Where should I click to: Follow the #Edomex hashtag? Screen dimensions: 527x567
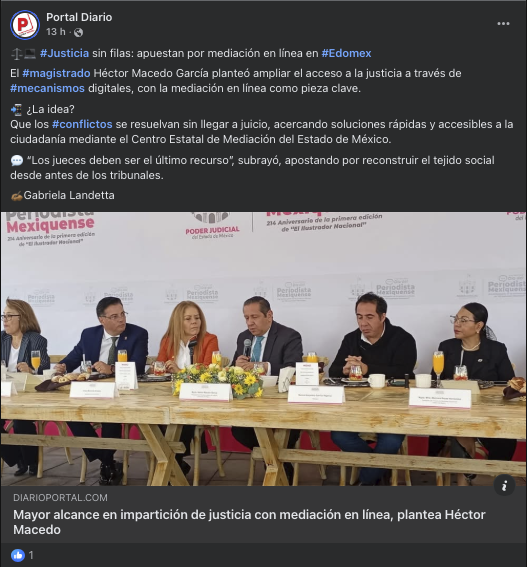point(346,53)
